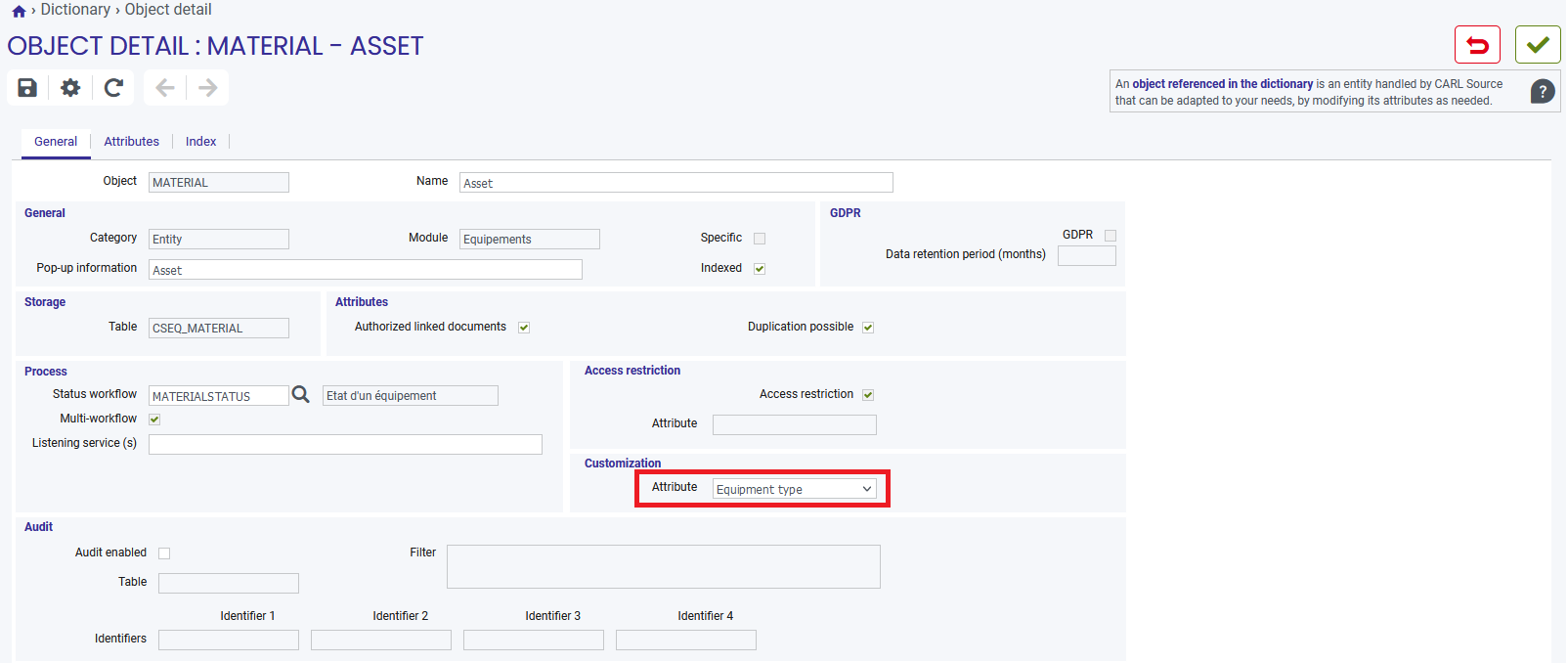Switch to the Attributes tab
1568x663 pixels.
pyautogui.click(x=131, y=142)
